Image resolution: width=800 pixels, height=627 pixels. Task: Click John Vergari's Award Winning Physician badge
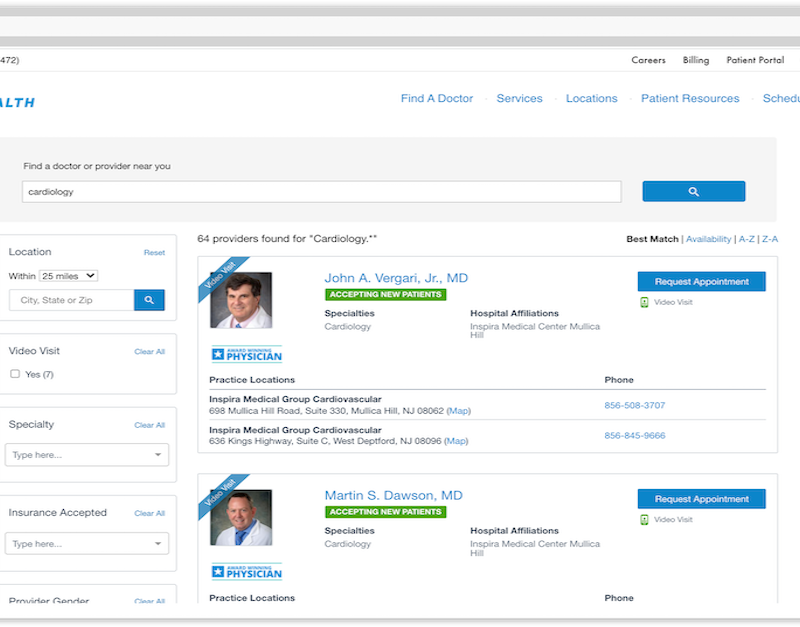click(x=247, y=354)
